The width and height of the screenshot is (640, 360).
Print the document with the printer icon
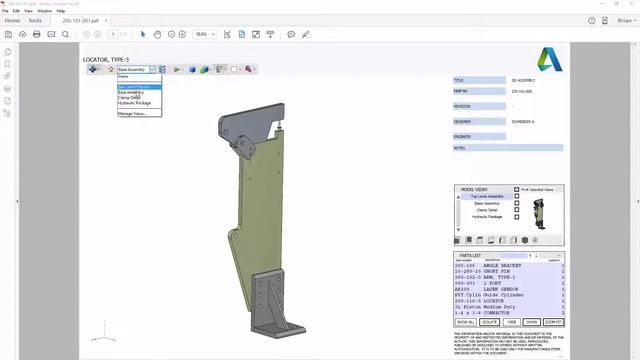pos(37,35)
